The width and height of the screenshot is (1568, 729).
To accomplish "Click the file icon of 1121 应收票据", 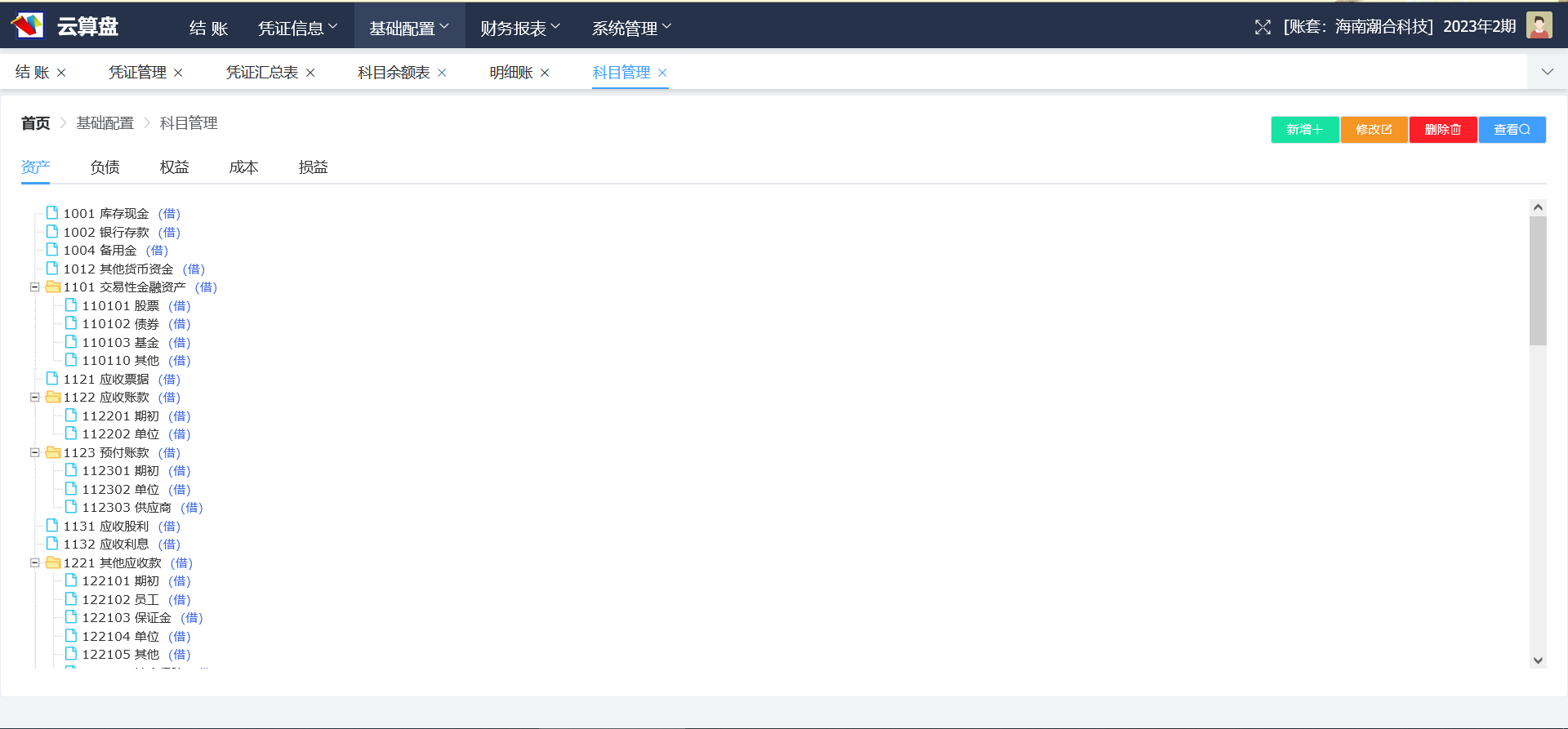I will [x=52, y=378].
